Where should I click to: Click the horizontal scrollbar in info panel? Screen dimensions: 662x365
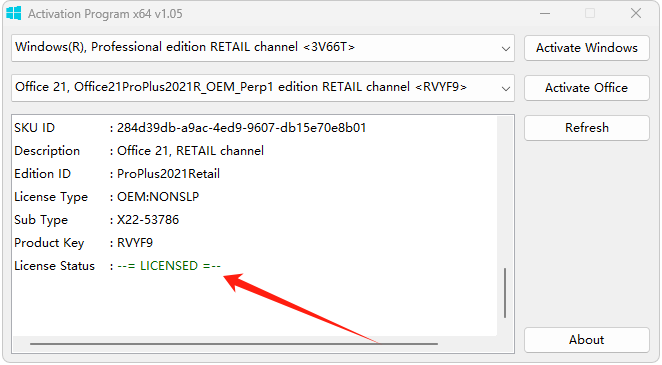coord(233,344)
